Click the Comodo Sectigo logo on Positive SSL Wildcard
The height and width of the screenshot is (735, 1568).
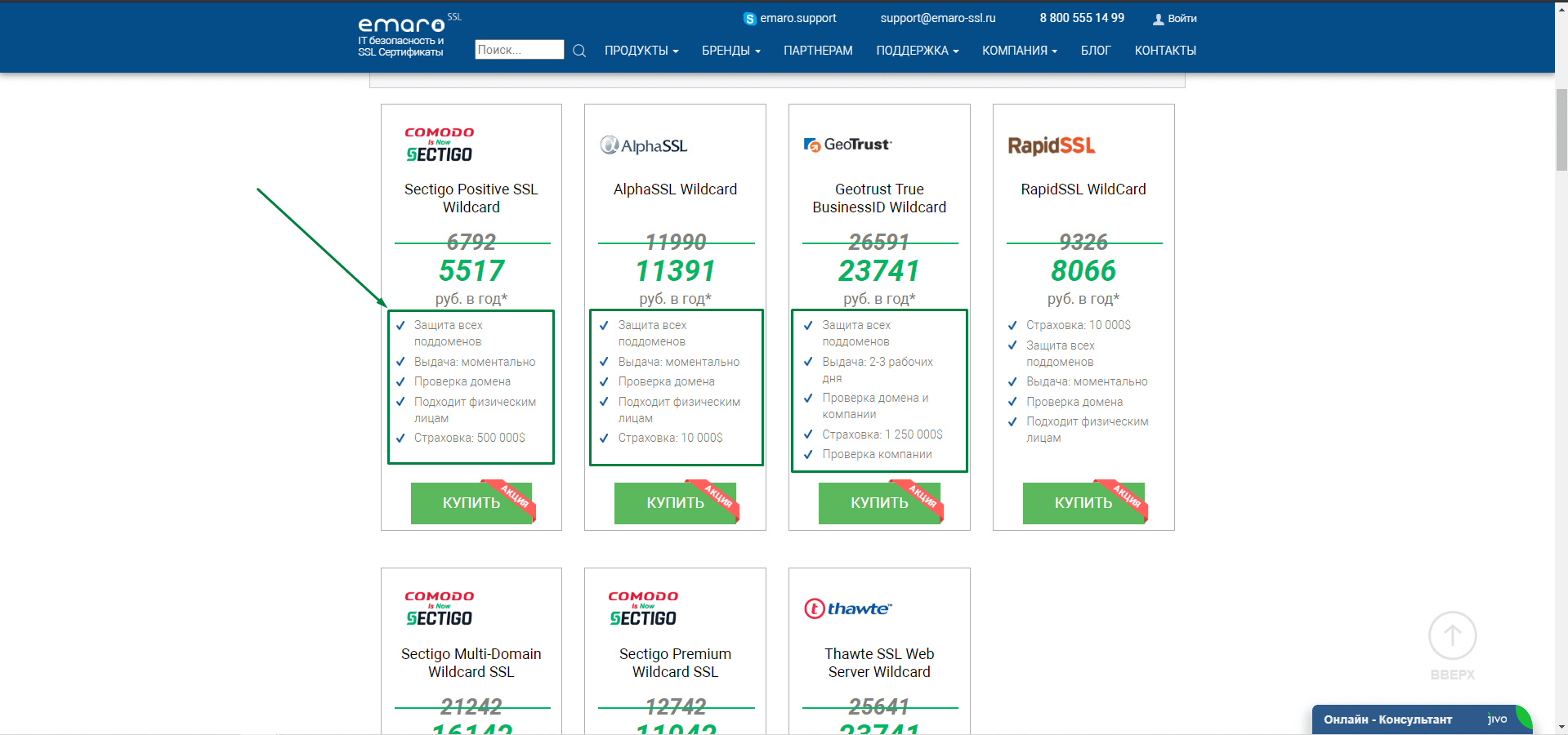coord(440,145)
